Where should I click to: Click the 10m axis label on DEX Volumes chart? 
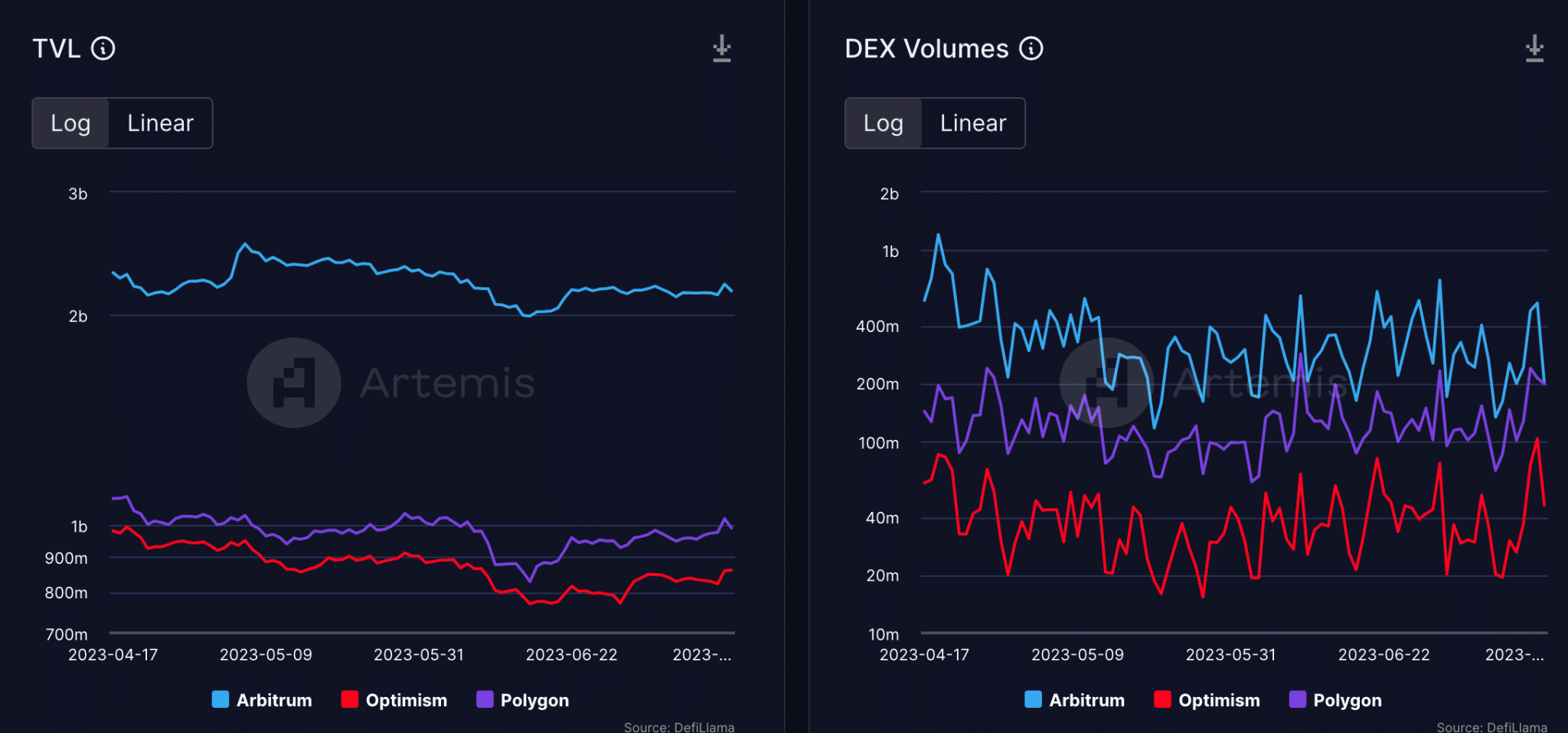884,634
